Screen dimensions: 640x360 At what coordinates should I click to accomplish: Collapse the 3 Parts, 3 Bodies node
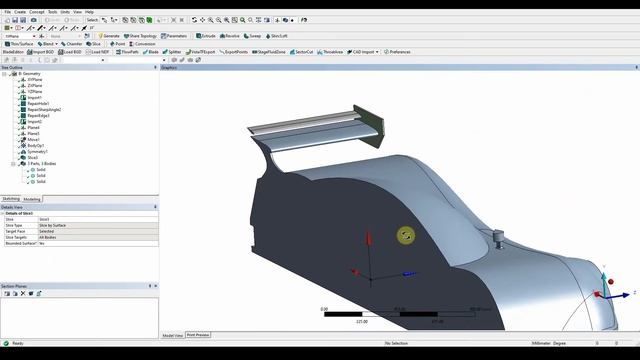[x=13, y=164]
